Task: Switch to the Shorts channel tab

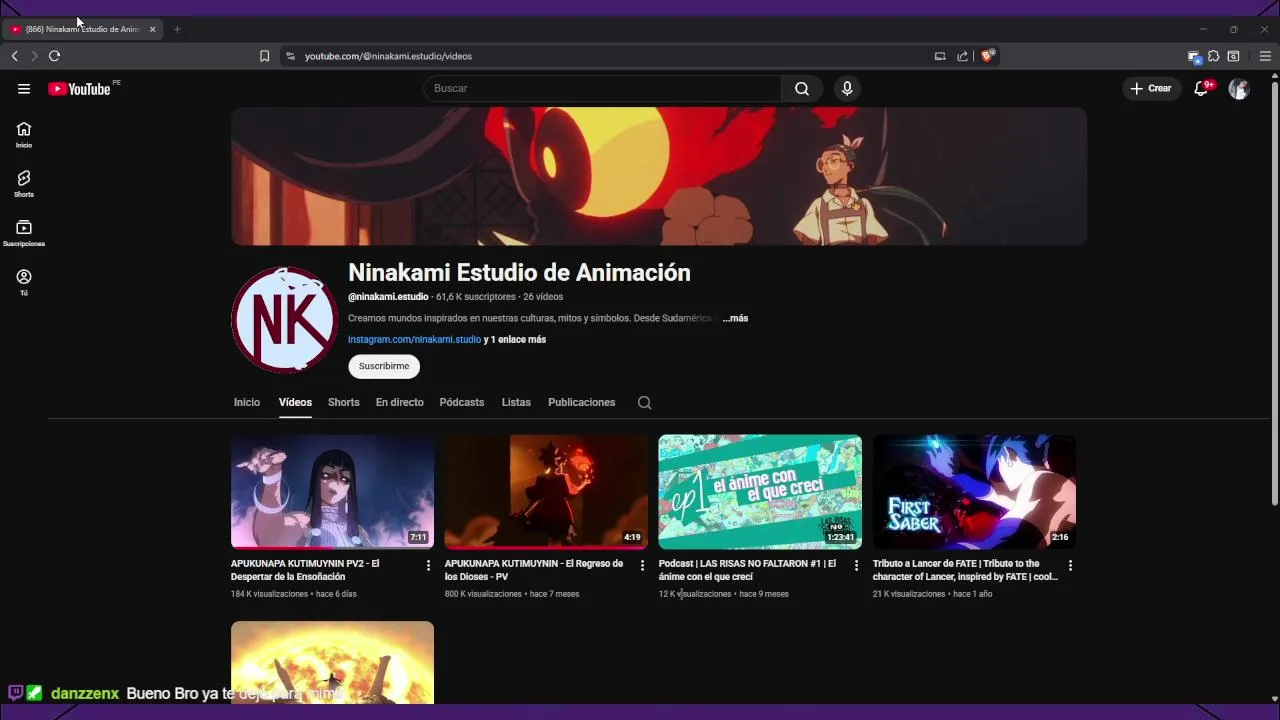Action: pos(343,402)
